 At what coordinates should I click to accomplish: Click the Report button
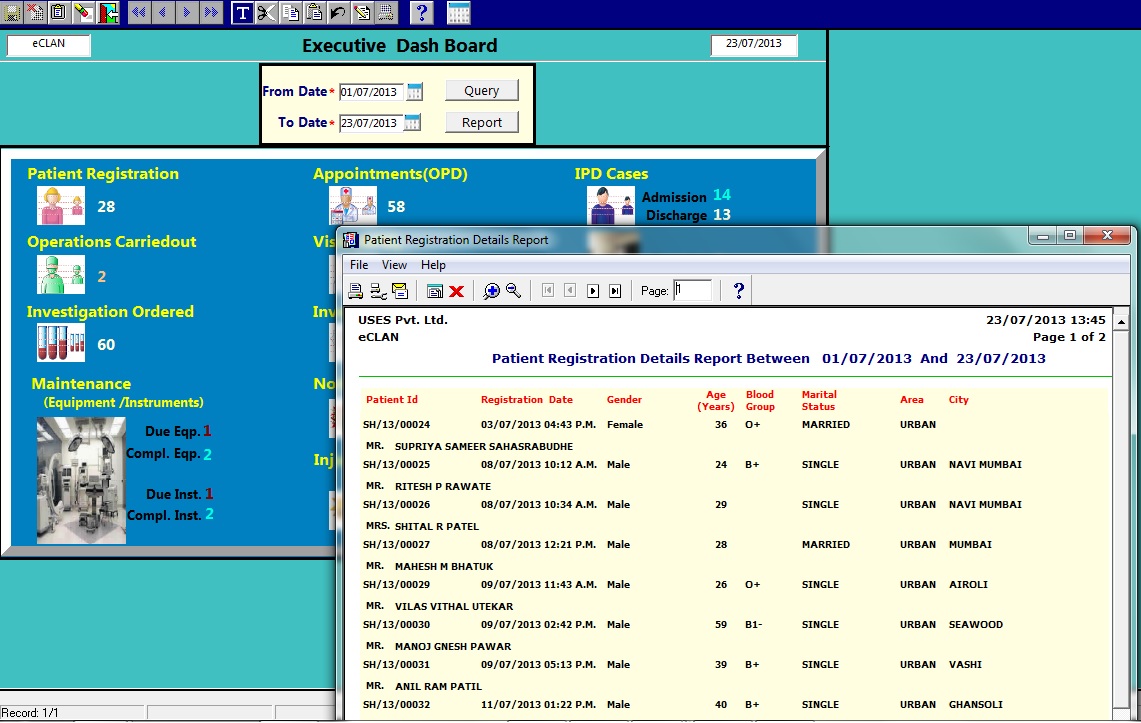pyautogui.click(x=482, y=122)
